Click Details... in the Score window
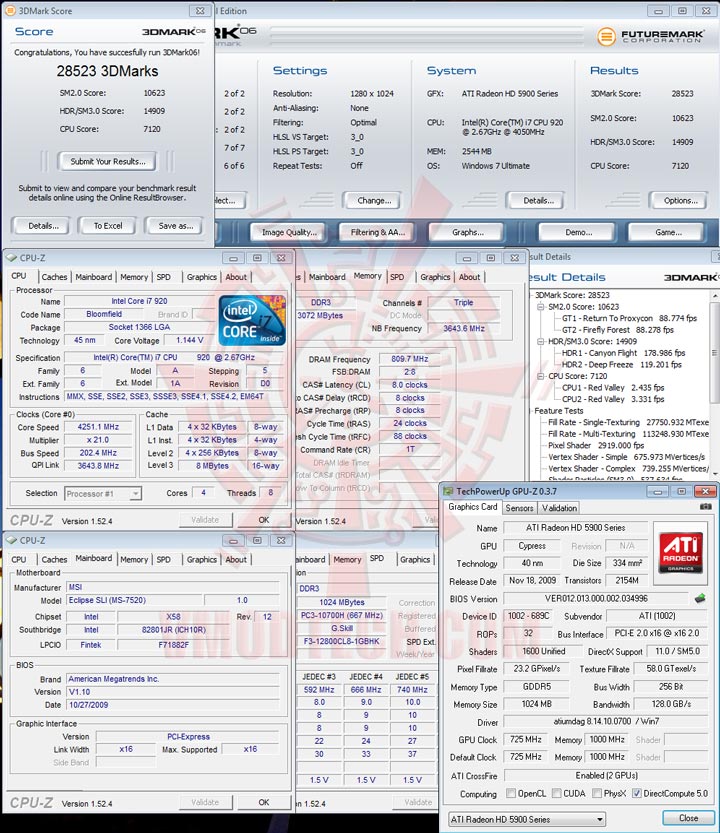 (43, 226)
